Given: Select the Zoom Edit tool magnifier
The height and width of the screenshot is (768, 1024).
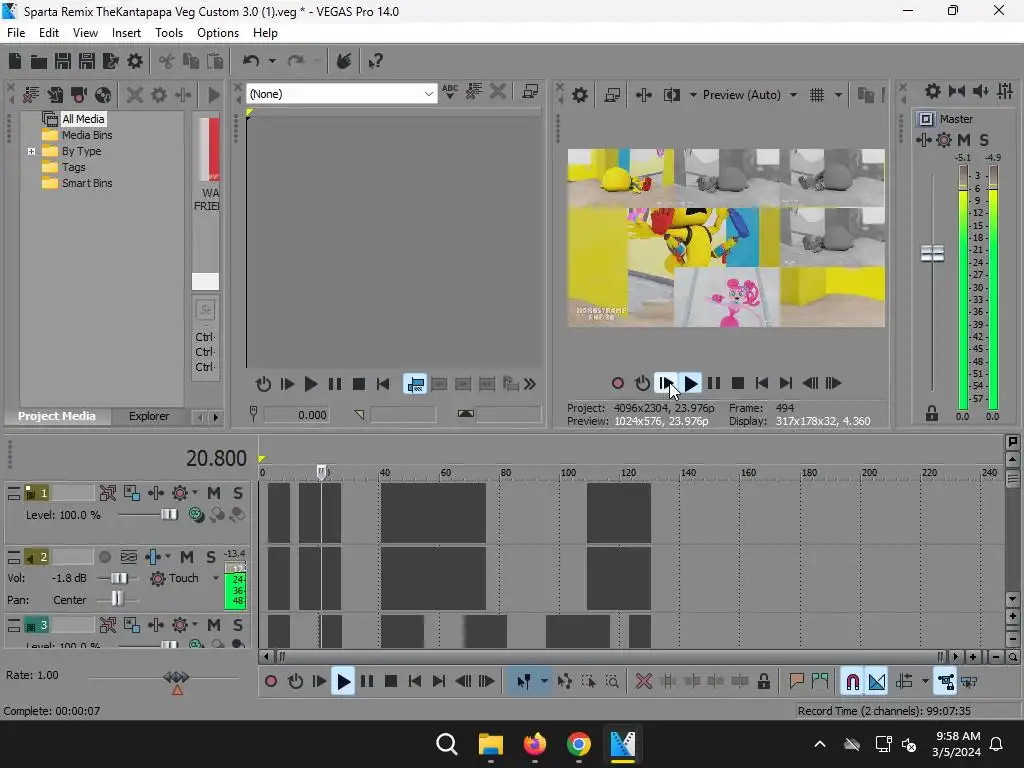Looking at the screenshot, I should pyautogui.click(x=612, y=682).
